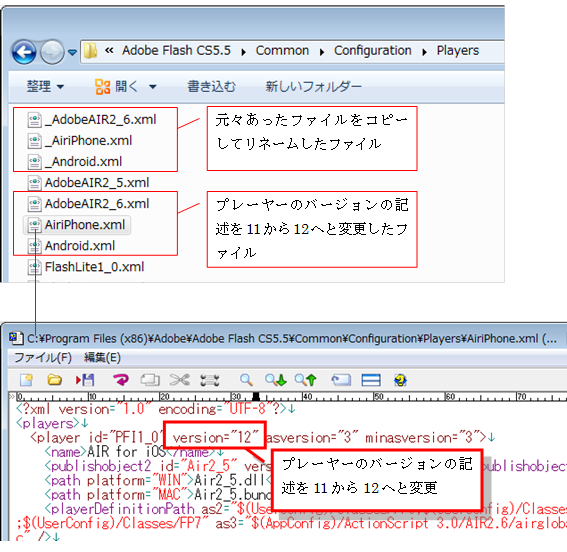
Task: Click the minasversion="3" attribute text
Action: [423, 437]
